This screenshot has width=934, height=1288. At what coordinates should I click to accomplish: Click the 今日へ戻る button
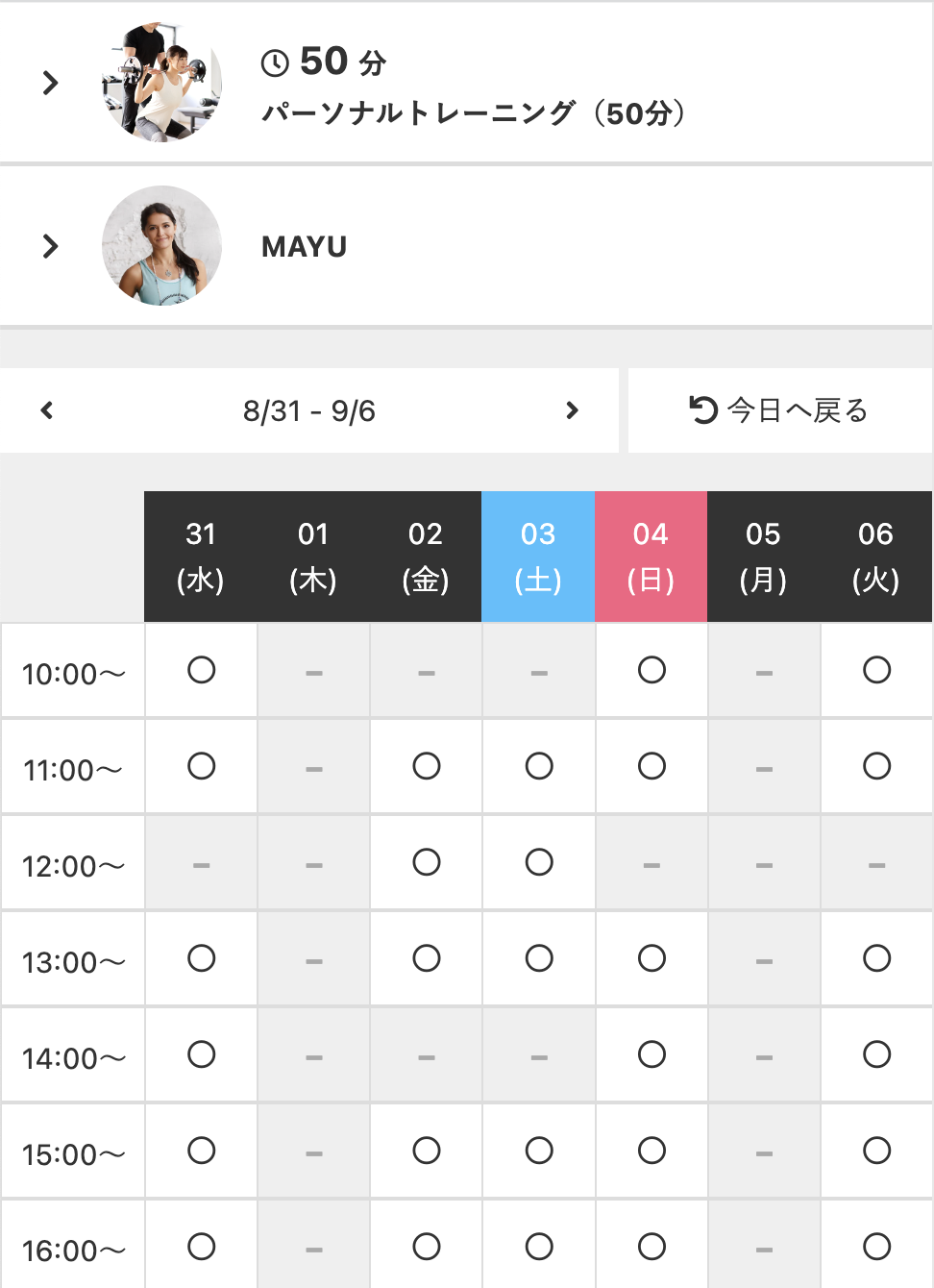pos(779,410)
